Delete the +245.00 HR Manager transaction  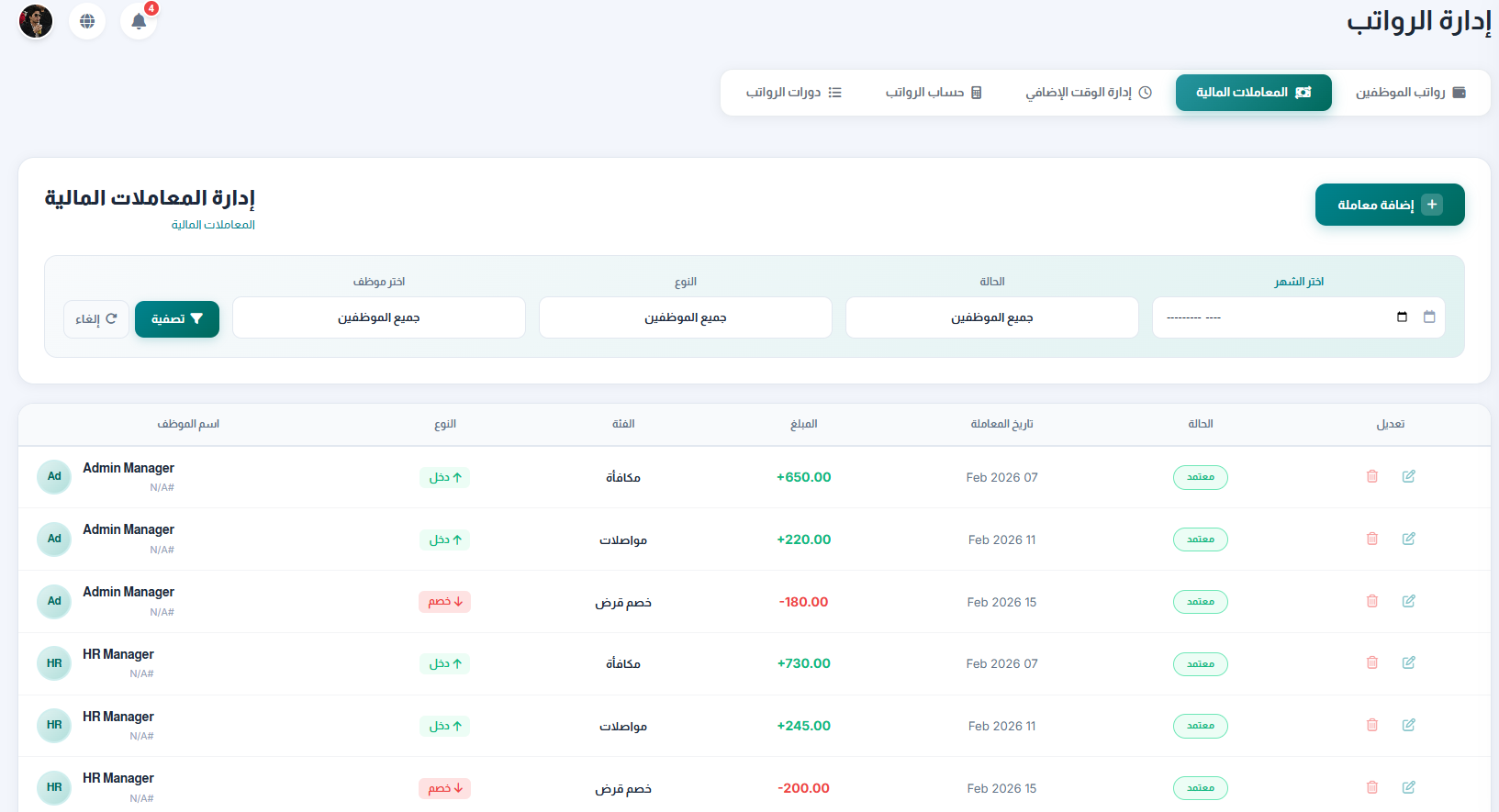click(x=1372, y=725)
